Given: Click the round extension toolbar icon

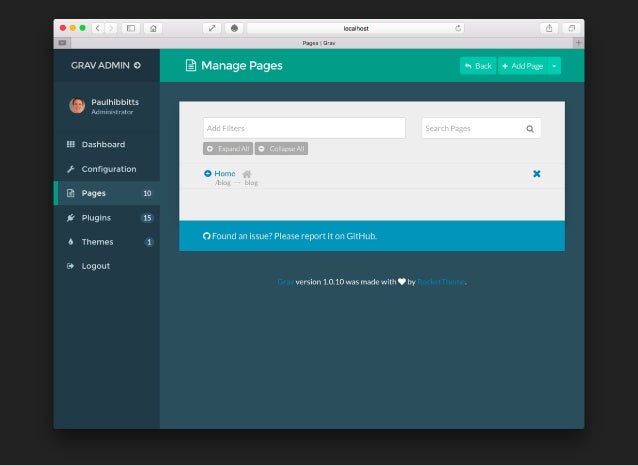Looking at the screenshot, I should coord(234,28).
